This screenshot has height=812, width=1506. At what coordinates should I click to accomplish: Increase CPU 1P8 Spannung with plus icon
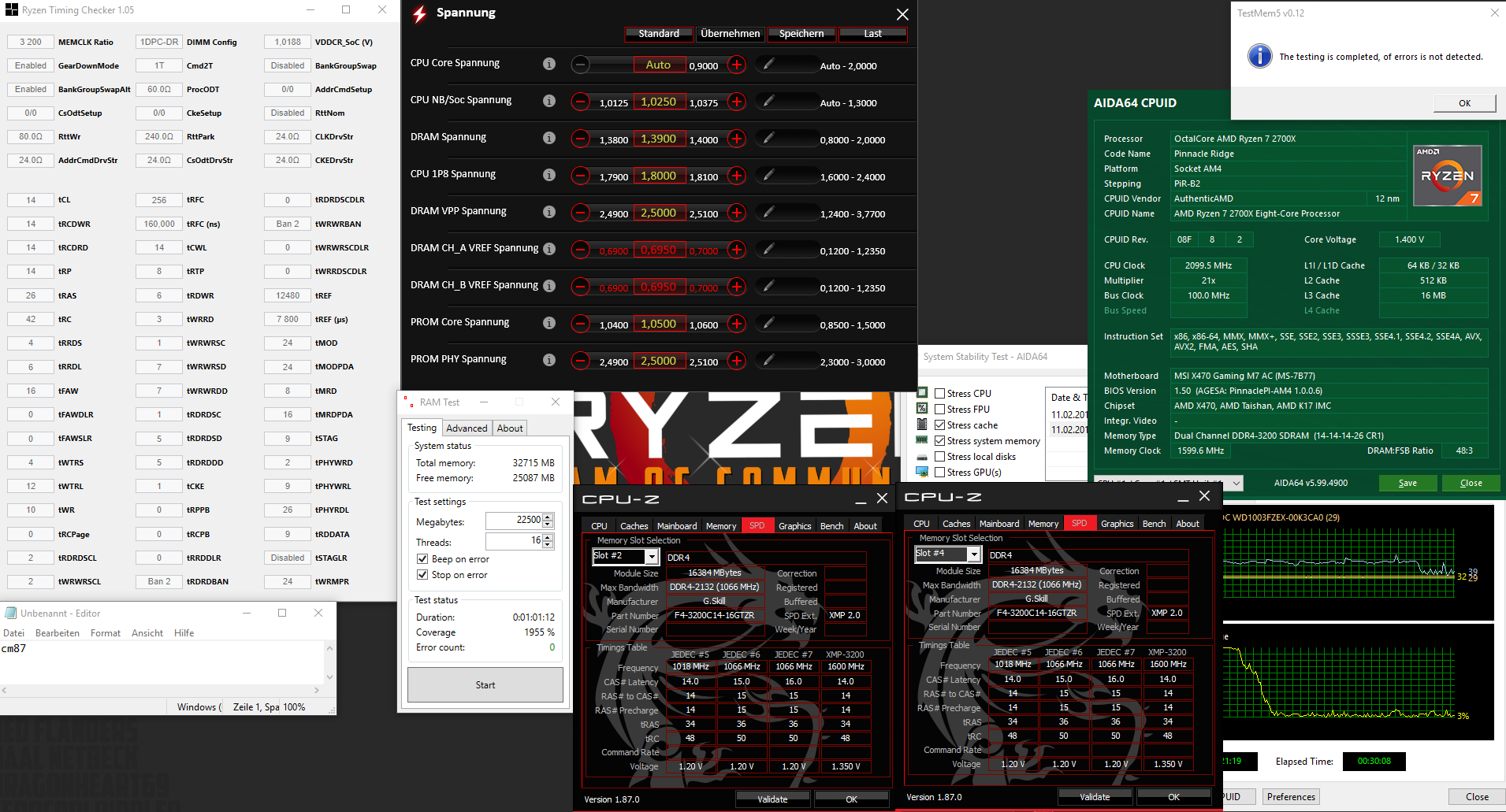pyautogui.click(x=737, y=176)
